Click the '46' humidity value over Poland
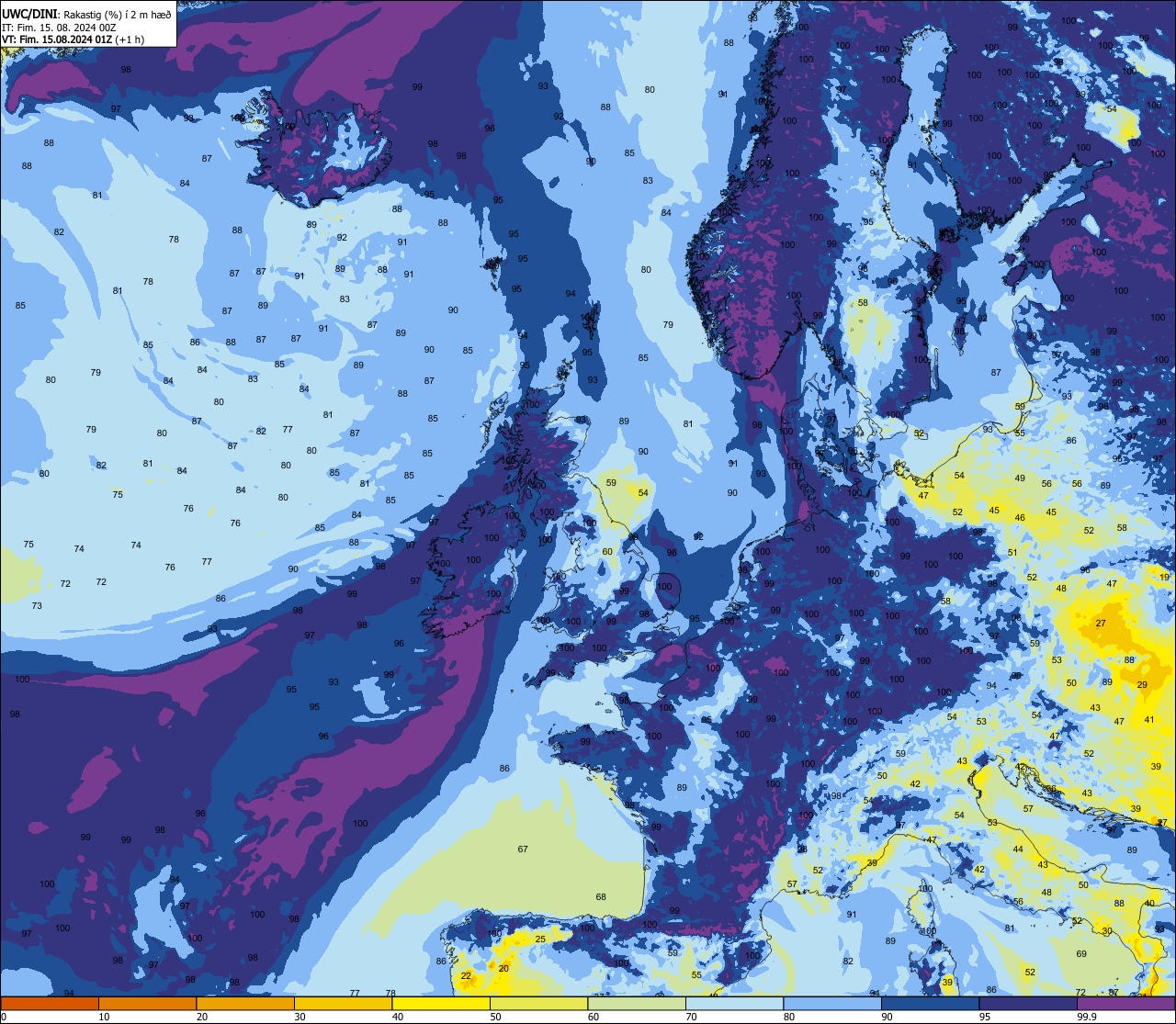Image resolution: width=1176 pixels, height=1024 pixels. 1019,518
